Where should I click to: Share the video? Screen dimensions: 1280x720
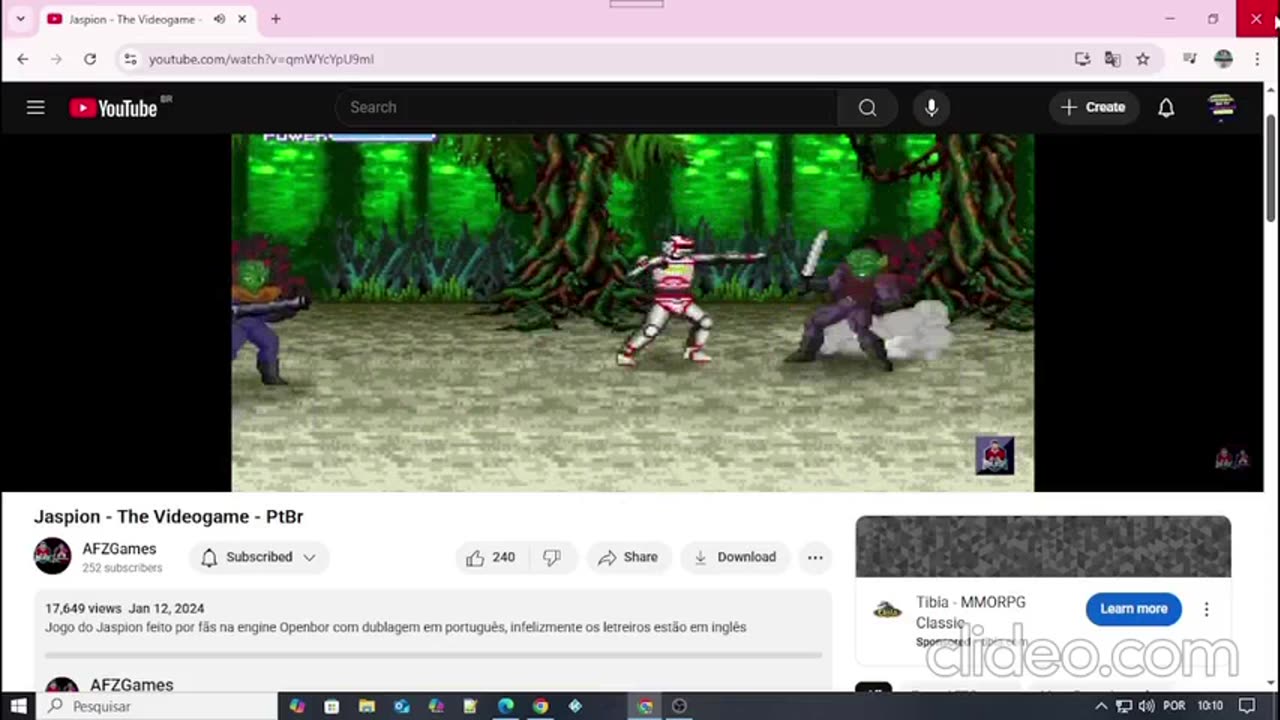(x=628, y=557)
